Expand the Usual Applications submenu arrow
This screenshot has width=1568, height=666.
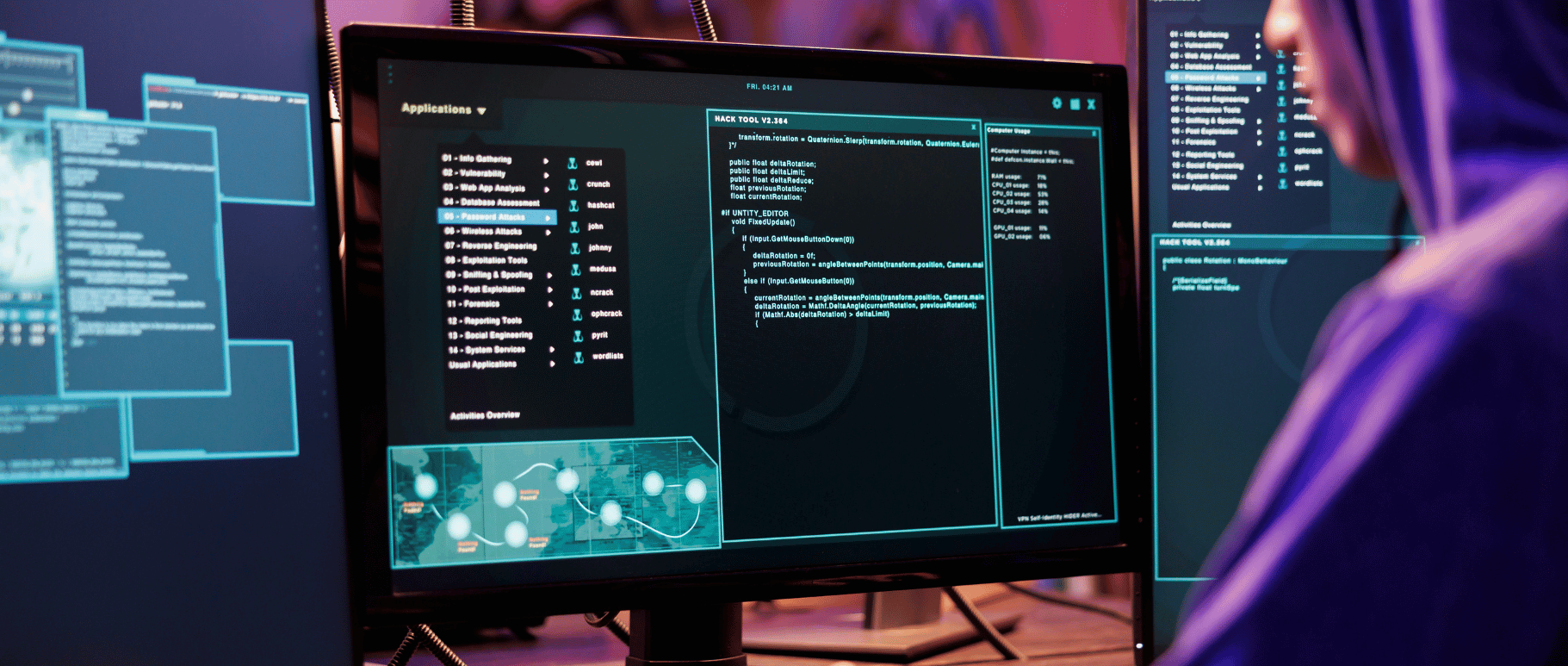tap(552, 364)
